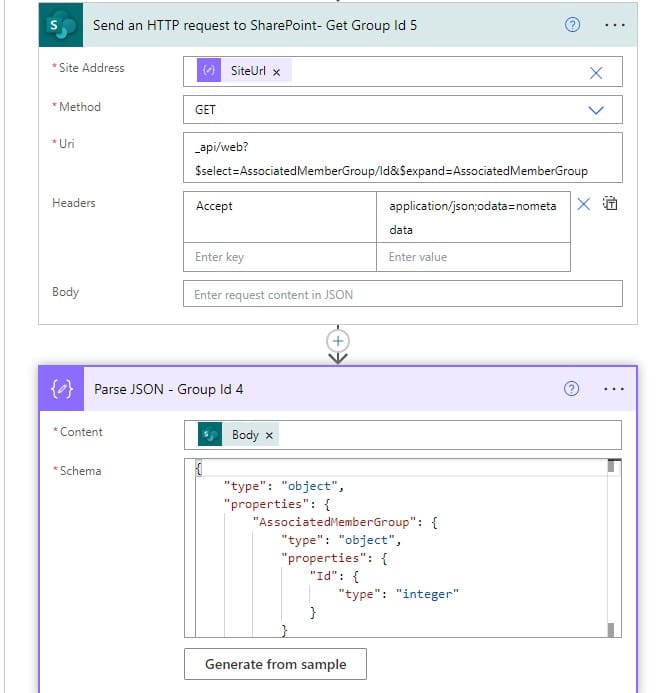Click the Parse JSON action icon

pos(61,389)
